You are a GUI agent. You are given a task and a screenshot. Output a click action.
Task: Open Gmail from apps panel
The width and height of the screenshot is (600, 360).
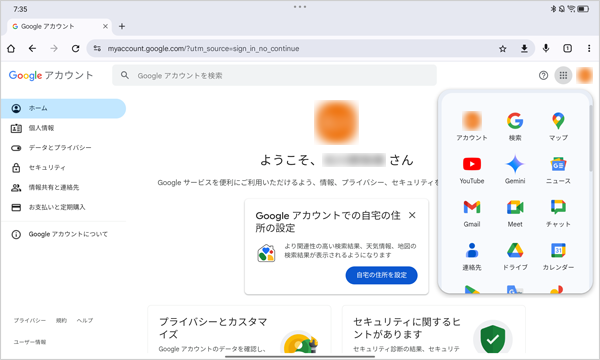coord(472,213)
